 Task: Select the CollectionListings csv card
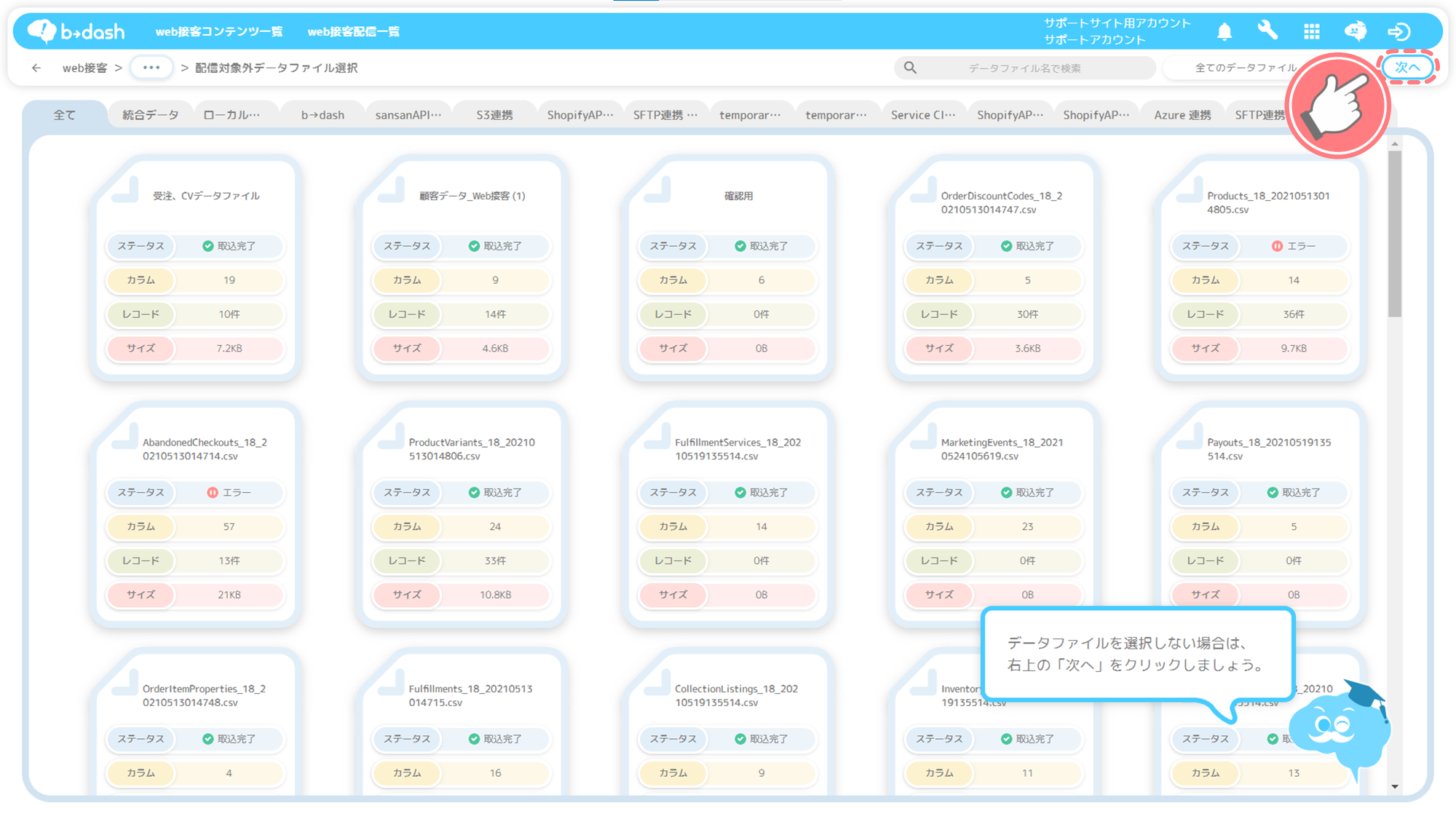(x=728, y=722)
